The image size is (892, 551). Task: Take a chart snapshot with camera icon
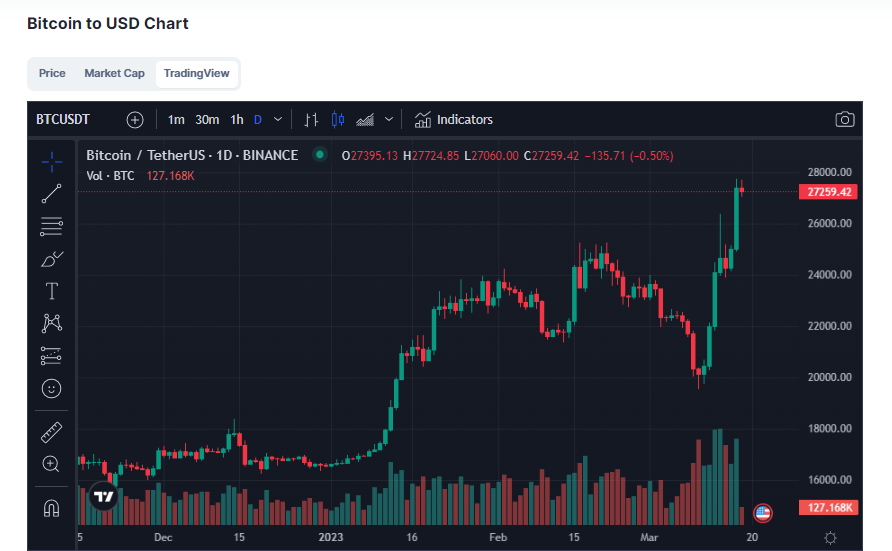coord(845,119)
